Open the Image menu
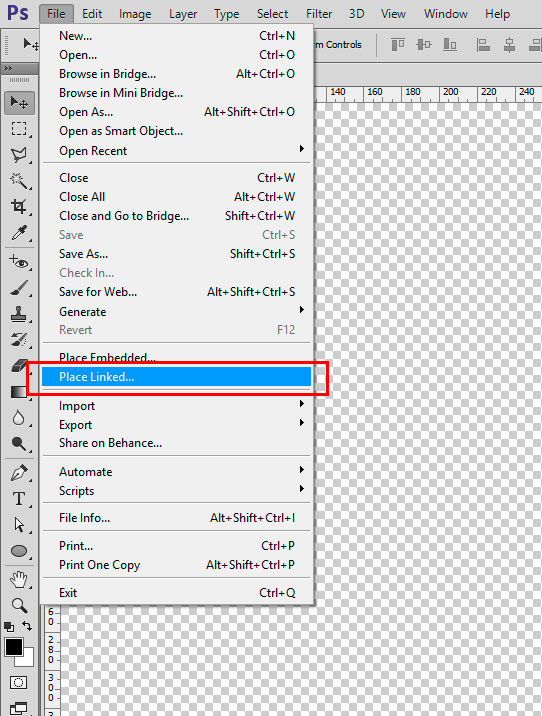 [x=135, y=14]
